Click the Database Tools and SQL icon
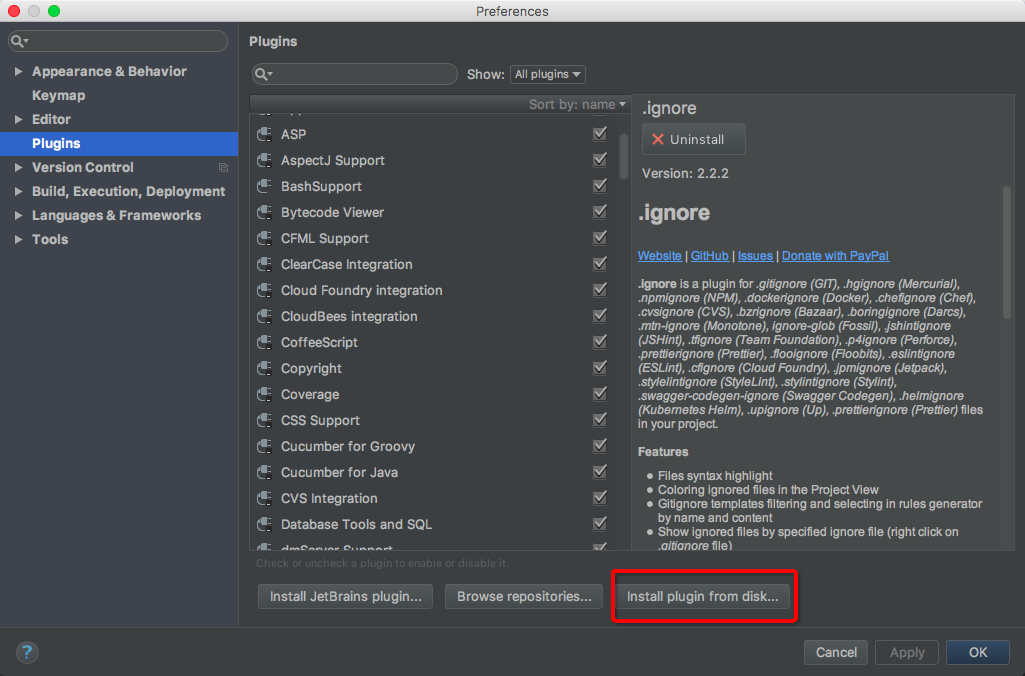 point(265,524)
